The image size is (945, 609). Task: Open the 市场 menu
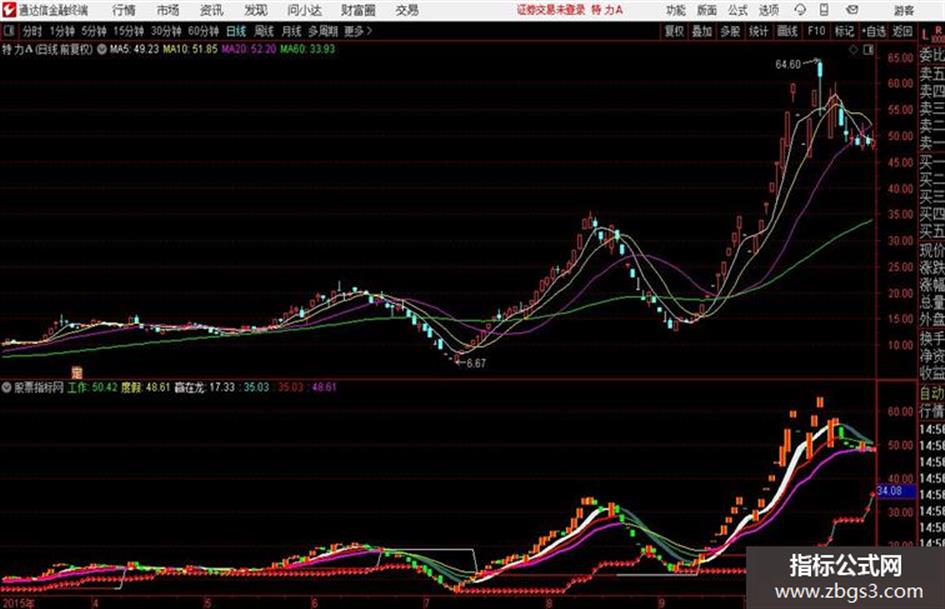pyautogui.click(x=168, y=10)
